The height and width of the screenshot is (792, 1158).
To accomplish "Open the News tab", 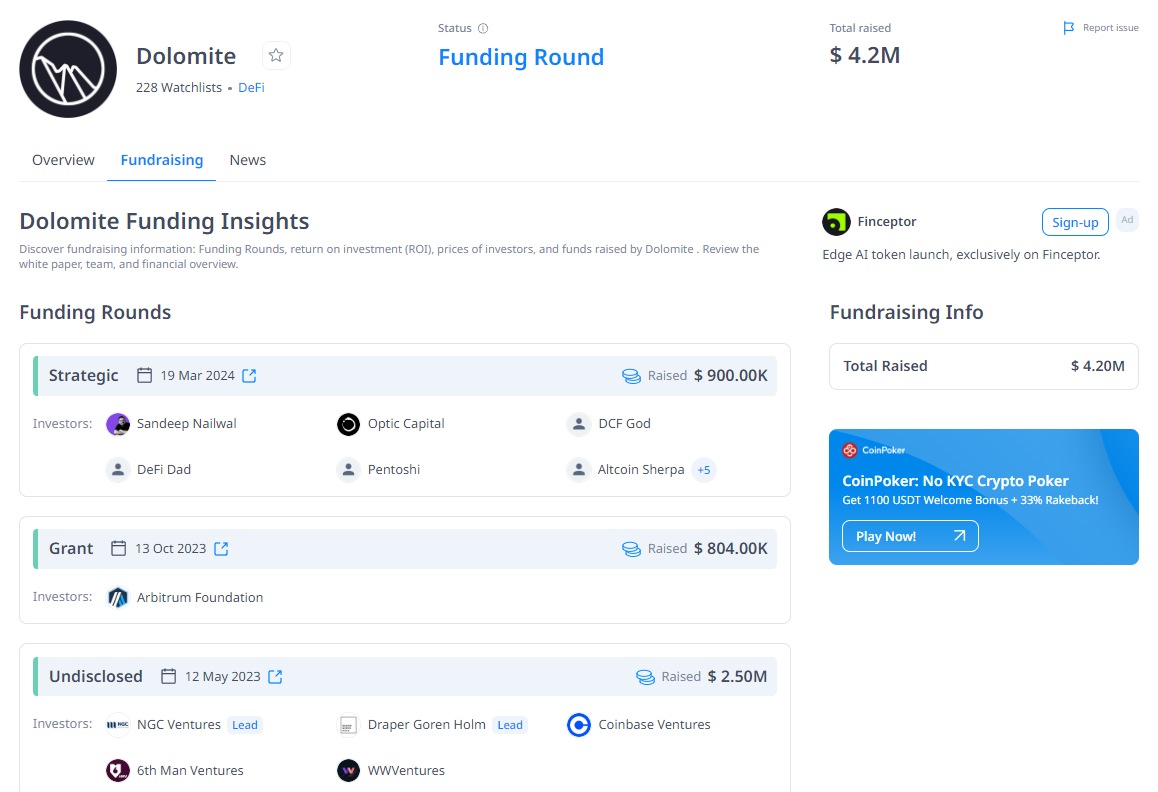I will point(247,160).
